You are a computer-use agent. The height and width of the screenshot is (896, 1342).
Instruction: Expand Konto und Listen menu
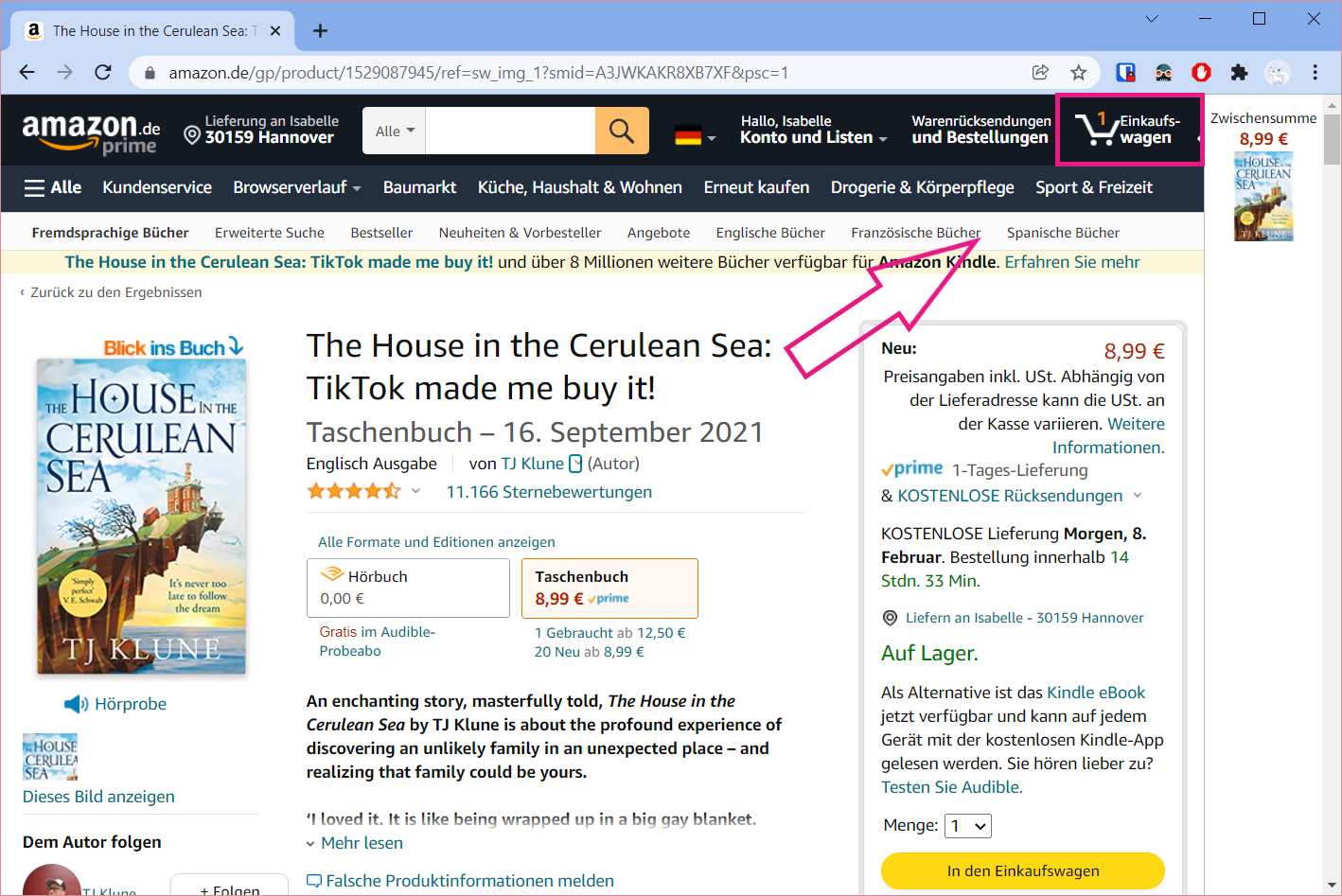(x=814, y=130)
